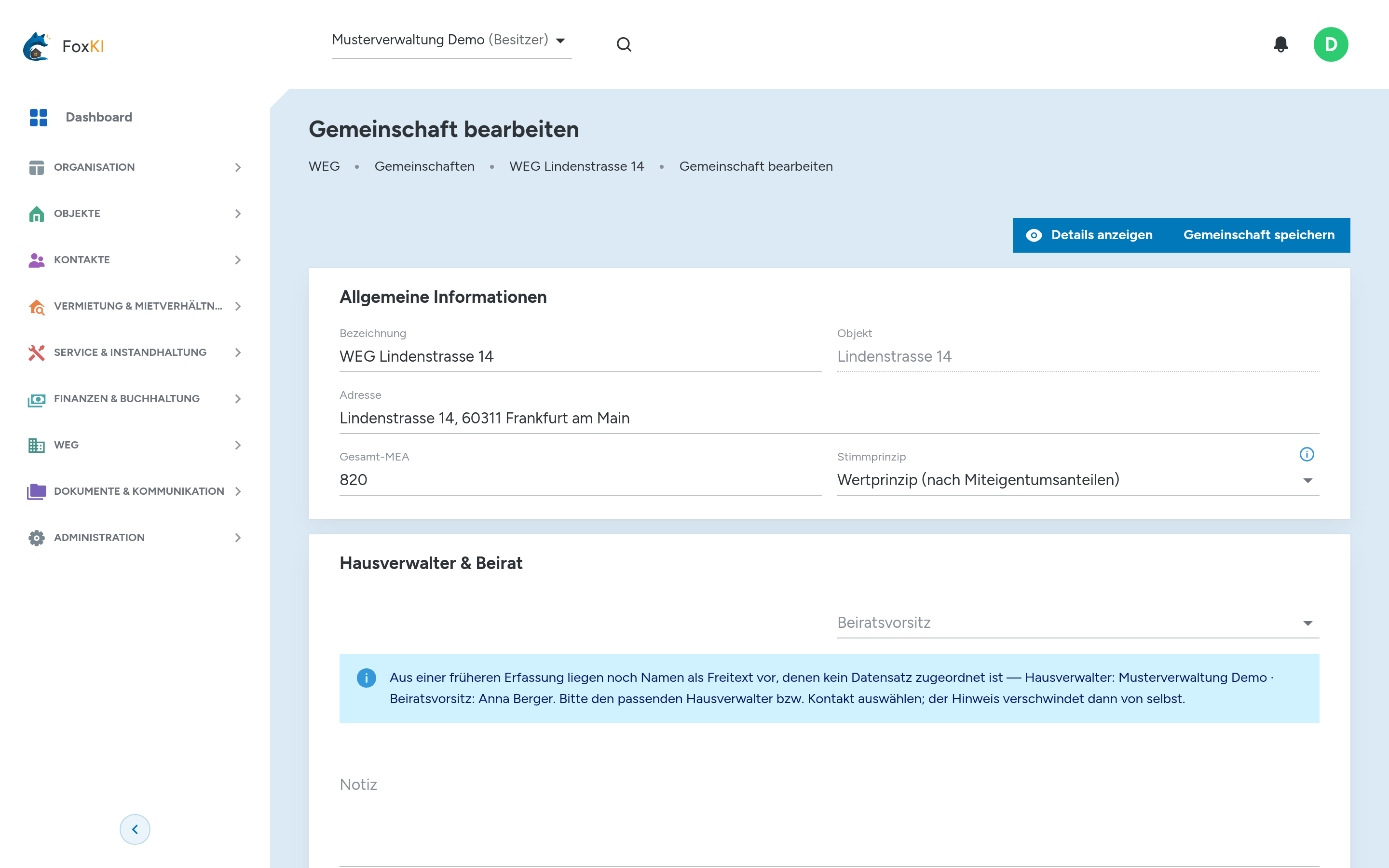The image size is (1389, 868).
Task: Open notifications bell
Action: point(1280,44)
